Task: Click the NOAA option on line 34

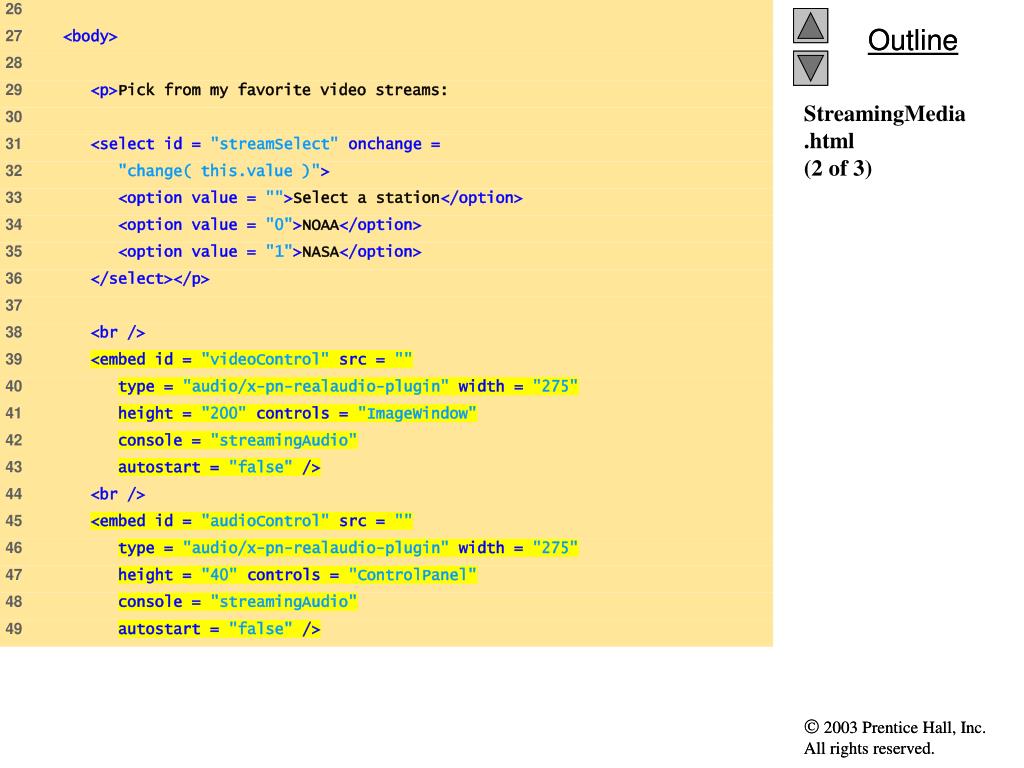Action: (x=320, y=225)
